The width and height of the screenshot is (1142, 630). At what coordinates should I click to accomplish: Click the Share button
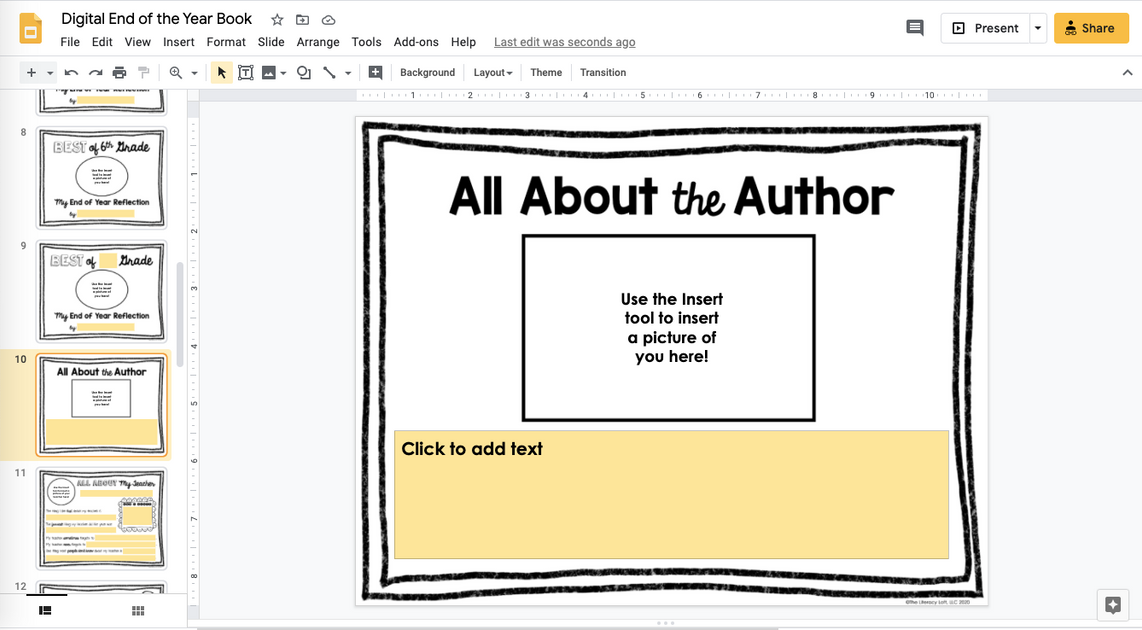[1091, 28]
